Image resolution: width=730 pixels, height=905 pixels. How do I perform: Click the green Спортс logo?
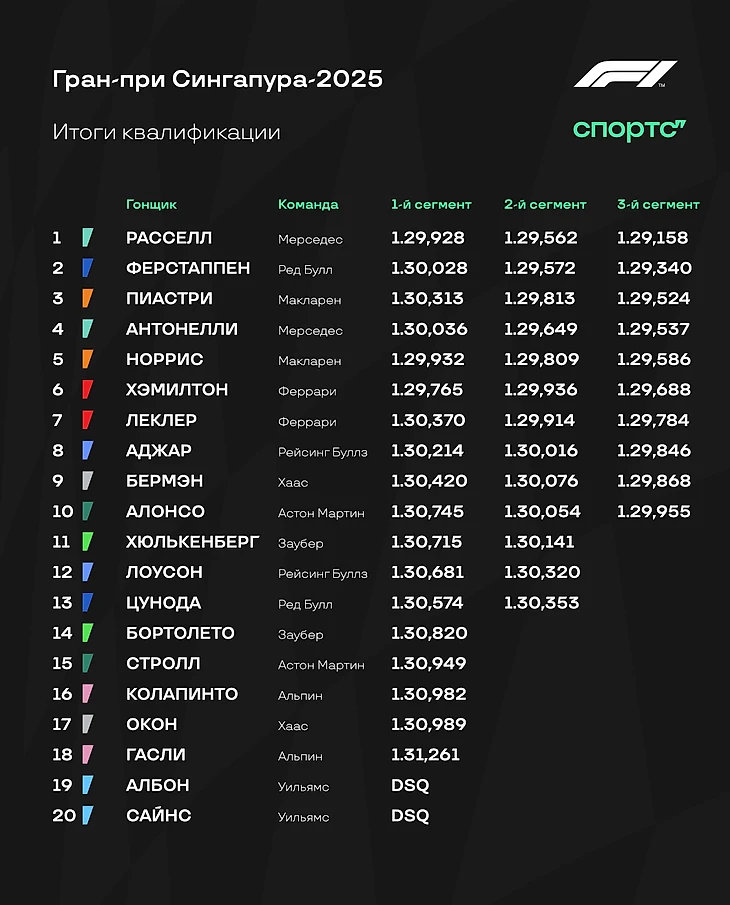pos(629,130)
